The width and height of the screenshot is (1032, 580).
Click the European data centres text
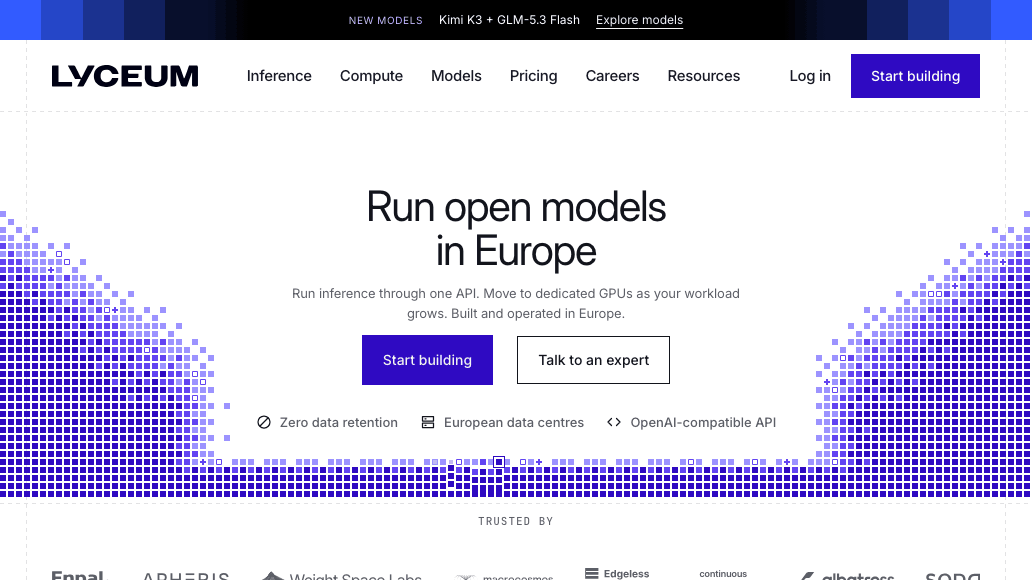coord(513,423)
